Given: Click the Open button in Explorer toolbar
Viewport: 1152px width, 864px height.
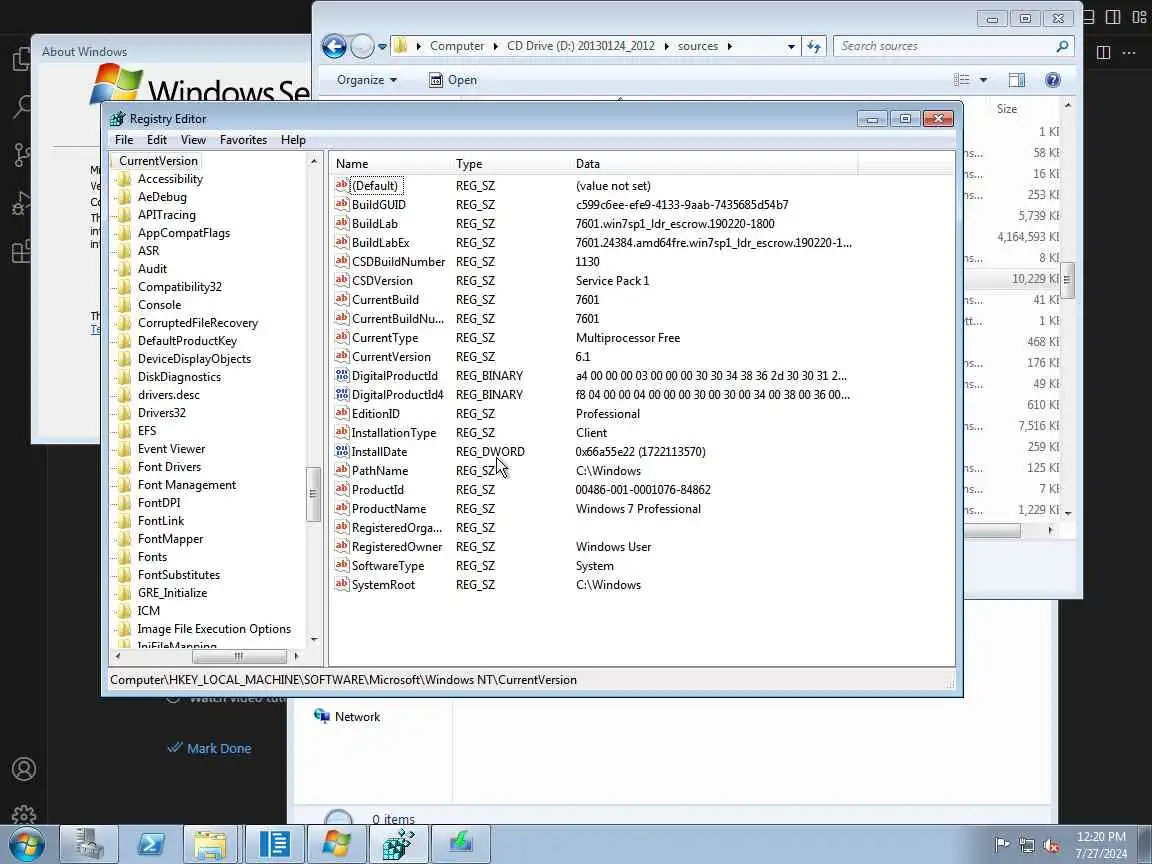Looking at the screenshot, I should (453, 80).
